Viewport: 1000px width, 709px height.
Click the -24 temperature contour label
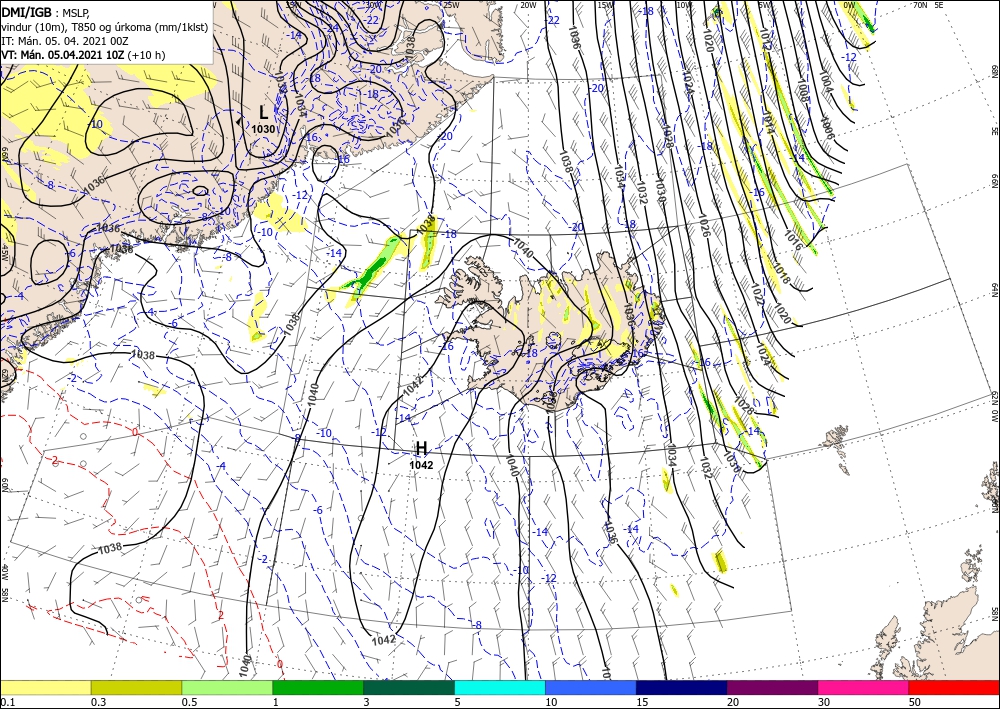pos(332,28)
